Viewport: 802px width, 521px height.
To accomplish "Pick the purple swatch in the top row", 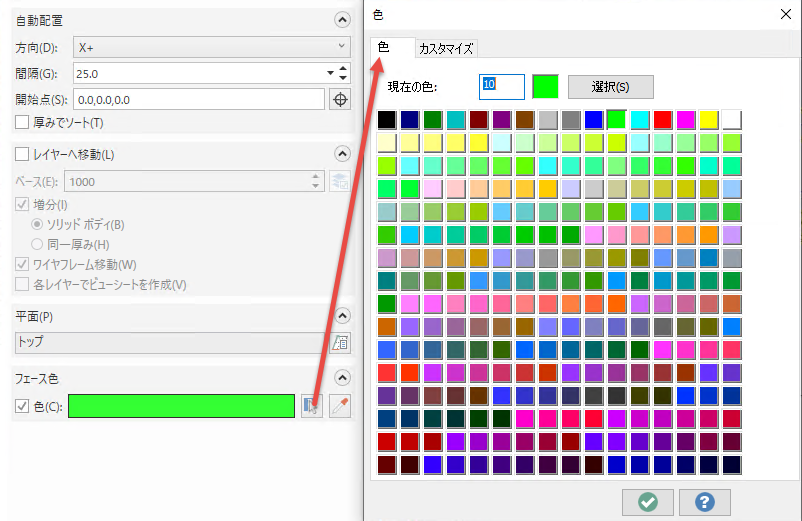I will [x=502, y=120].
